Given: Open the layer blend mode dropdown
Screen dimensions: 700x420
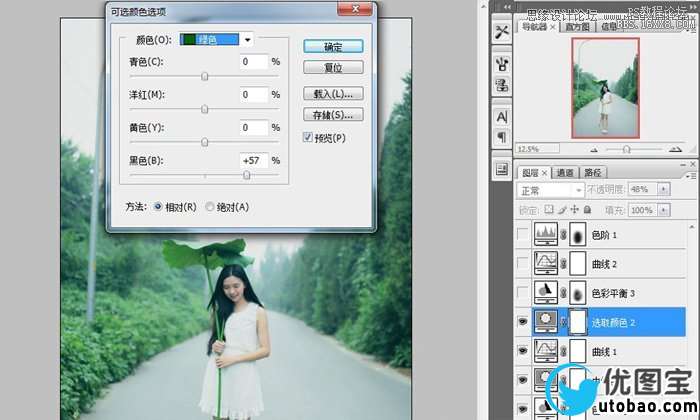Looking at the screenshot, I should [x=549, y=190].
